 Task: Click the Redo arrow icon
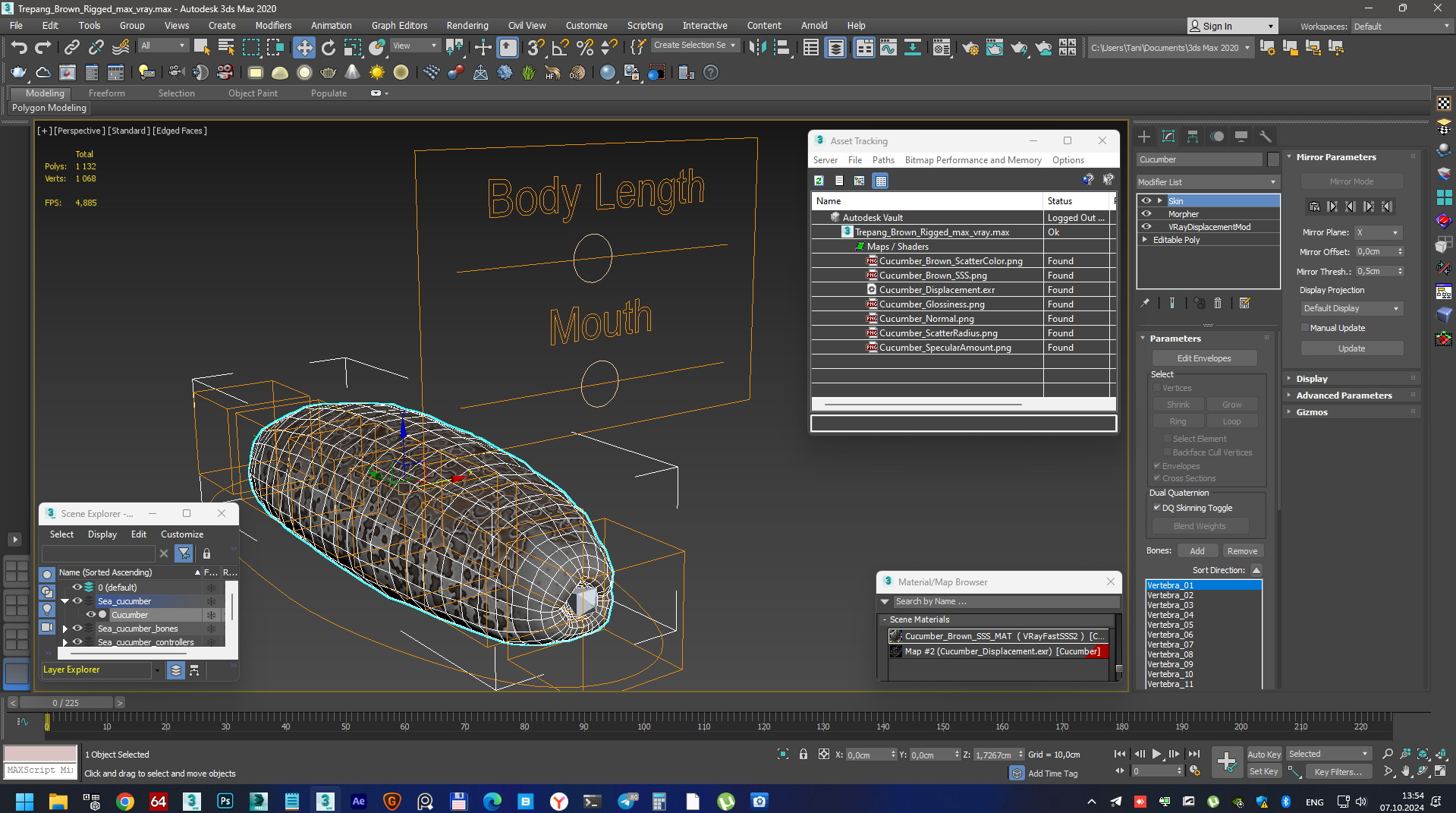click(x=42, y=48)
